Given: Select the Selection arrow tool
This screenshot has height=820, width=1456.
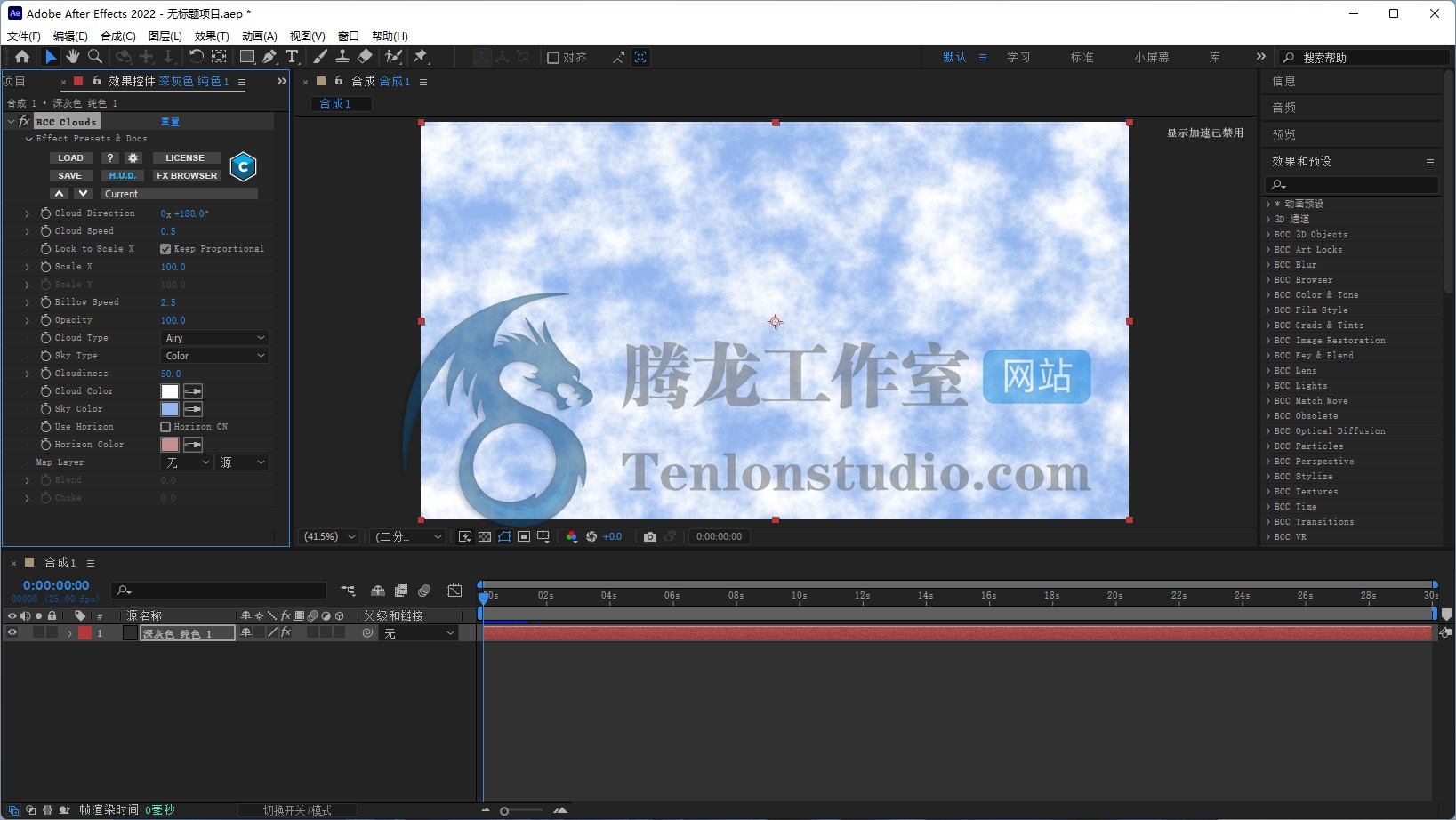Looking at the screenshot, I should pyautogui.click(x=51, y=57).
